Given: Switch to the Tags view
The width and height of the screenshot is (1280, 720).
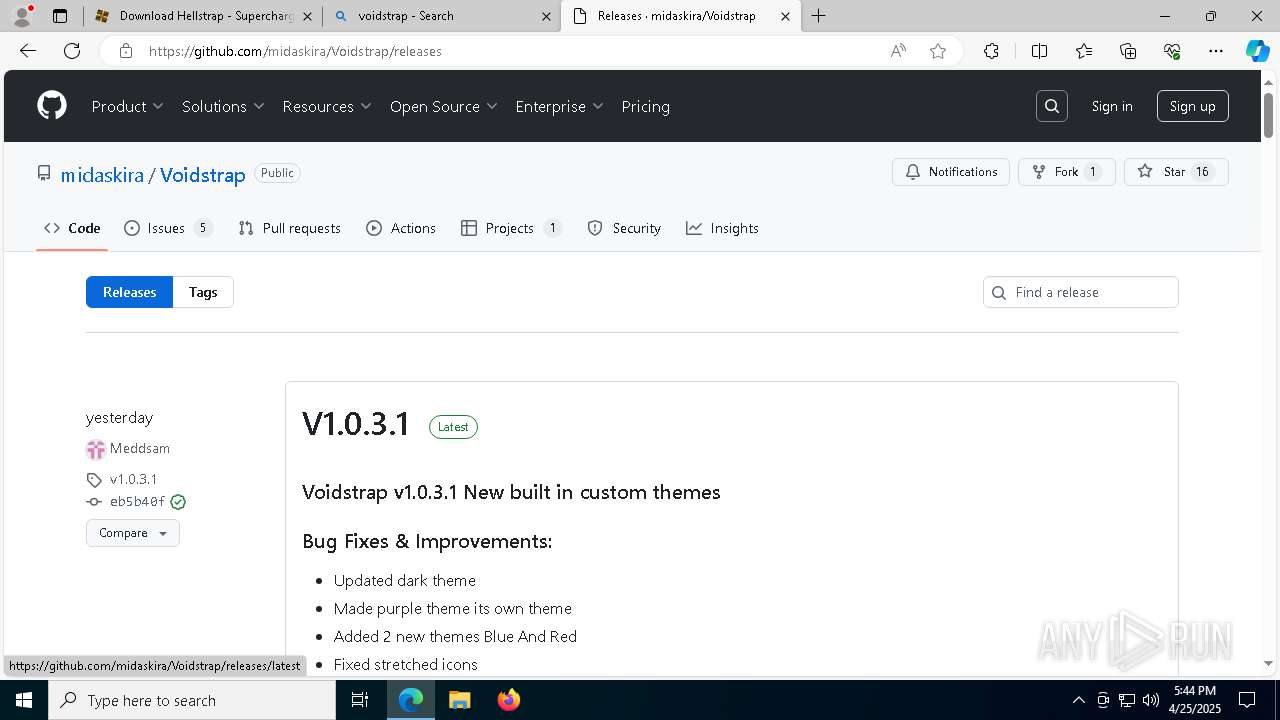Looking at the screenshot, I should tap(203, 292).
